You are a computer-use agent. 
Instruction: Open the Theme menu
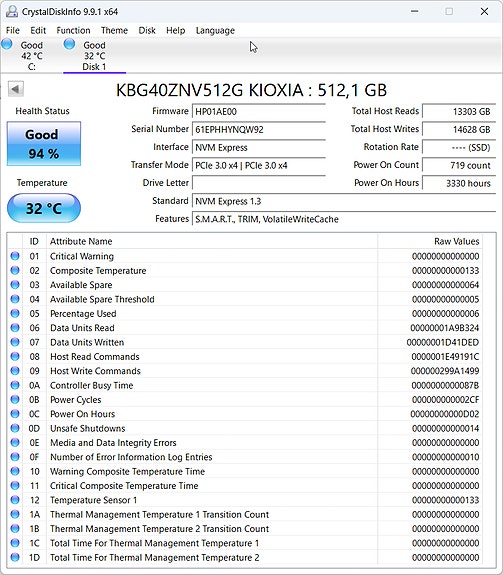[114, 30]
